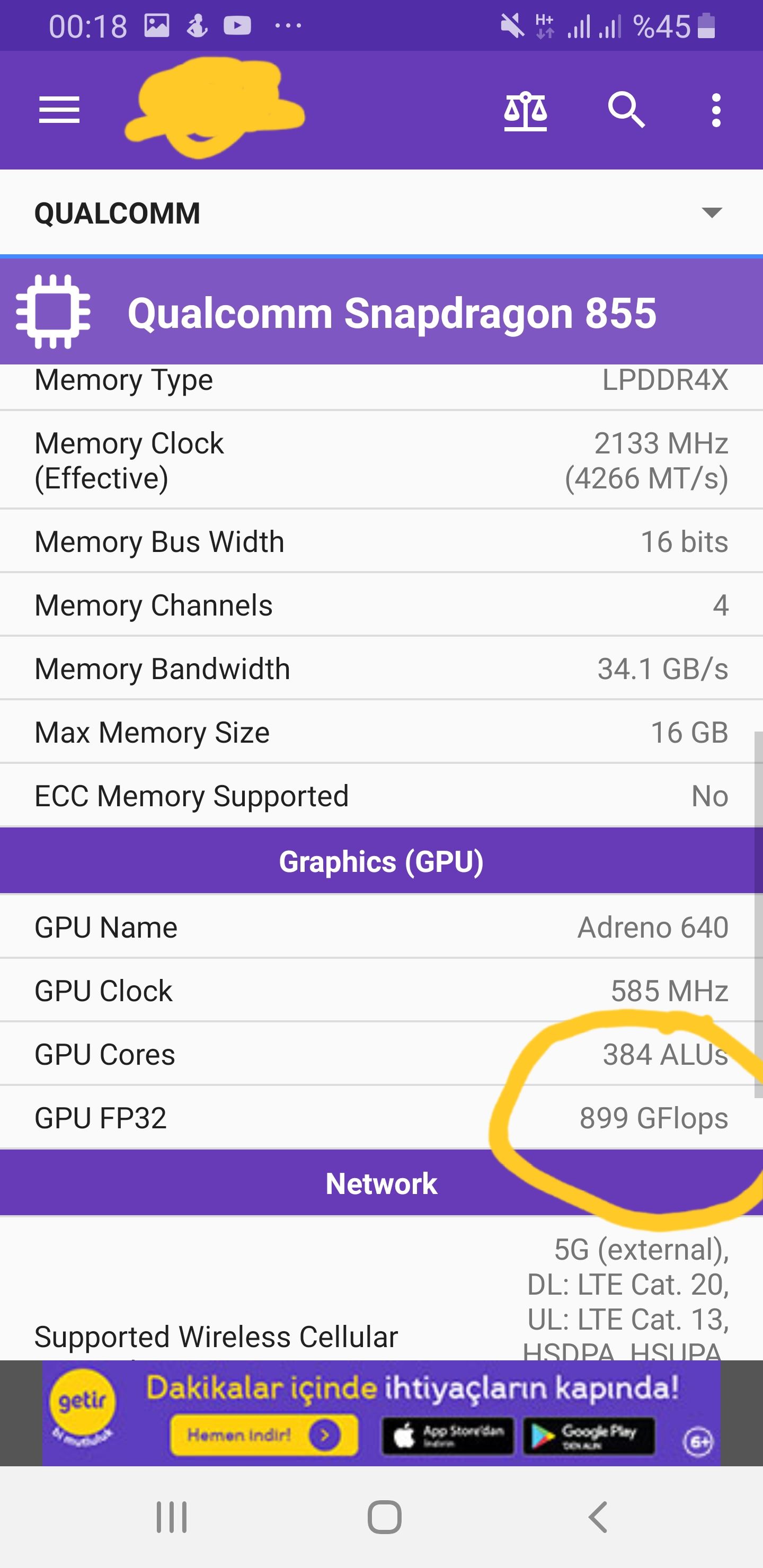This screenshot has width=763, height=1568.
Task: Select the GPU FP32 row
Action: pyautogui.click(x=381, y=1118)
